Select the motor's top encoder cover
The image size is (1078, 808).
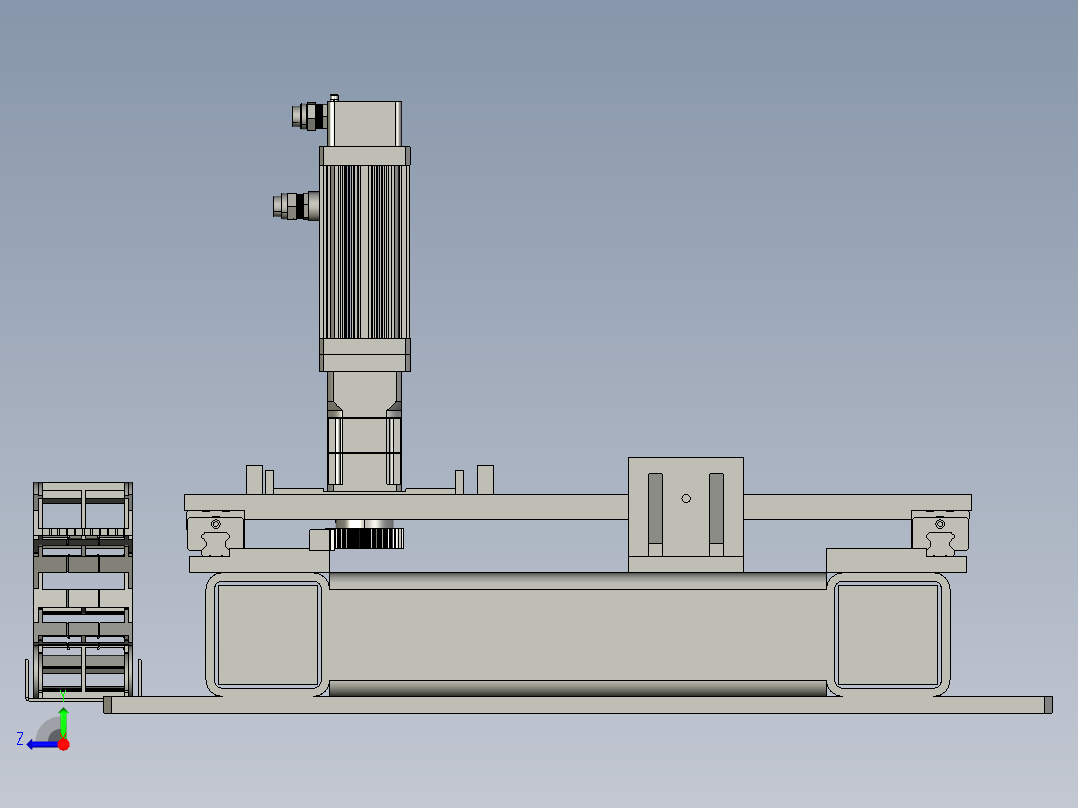point(366,124)
